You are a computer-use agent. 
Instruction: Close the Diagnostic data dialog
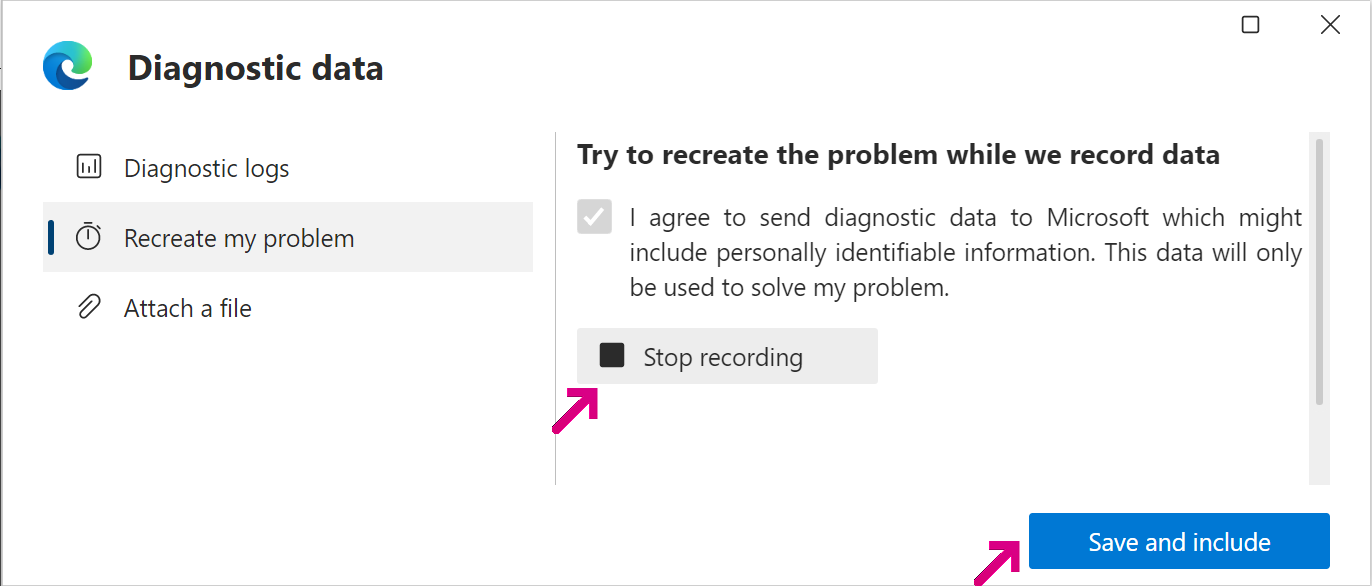click(1330, 25)
